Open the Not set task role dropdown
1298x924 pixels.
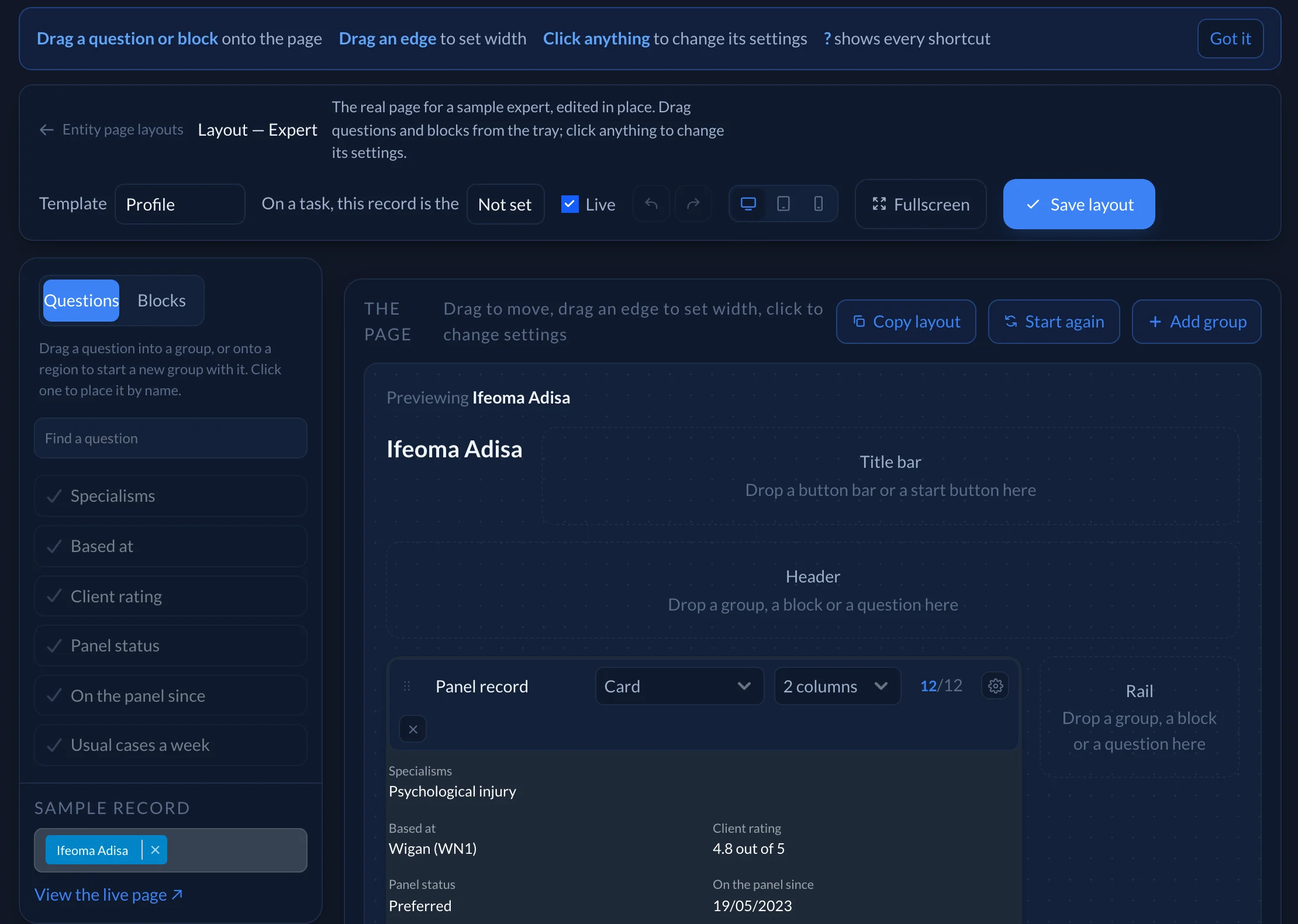tap(506, 204)
